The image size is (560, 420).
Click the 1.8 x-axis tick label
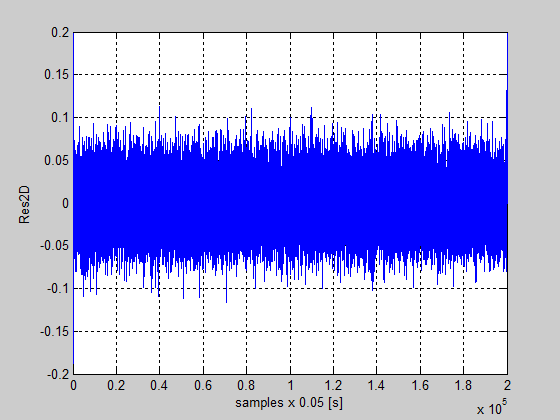463,385
